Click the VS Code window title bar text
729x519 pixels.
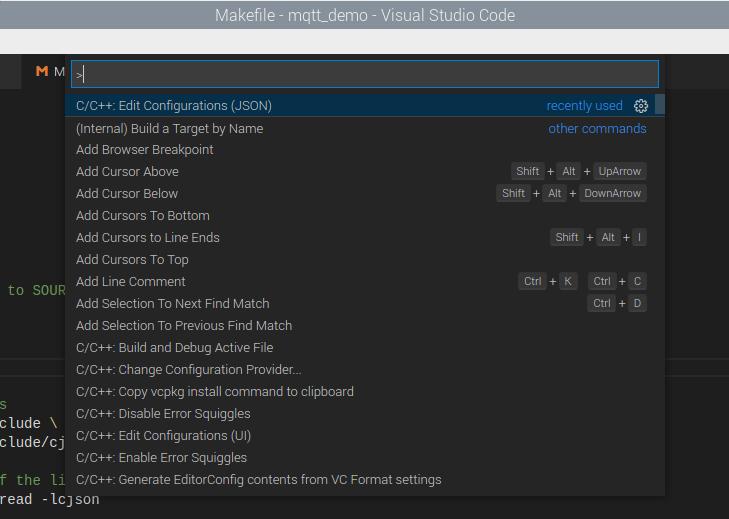coord(365,15)
